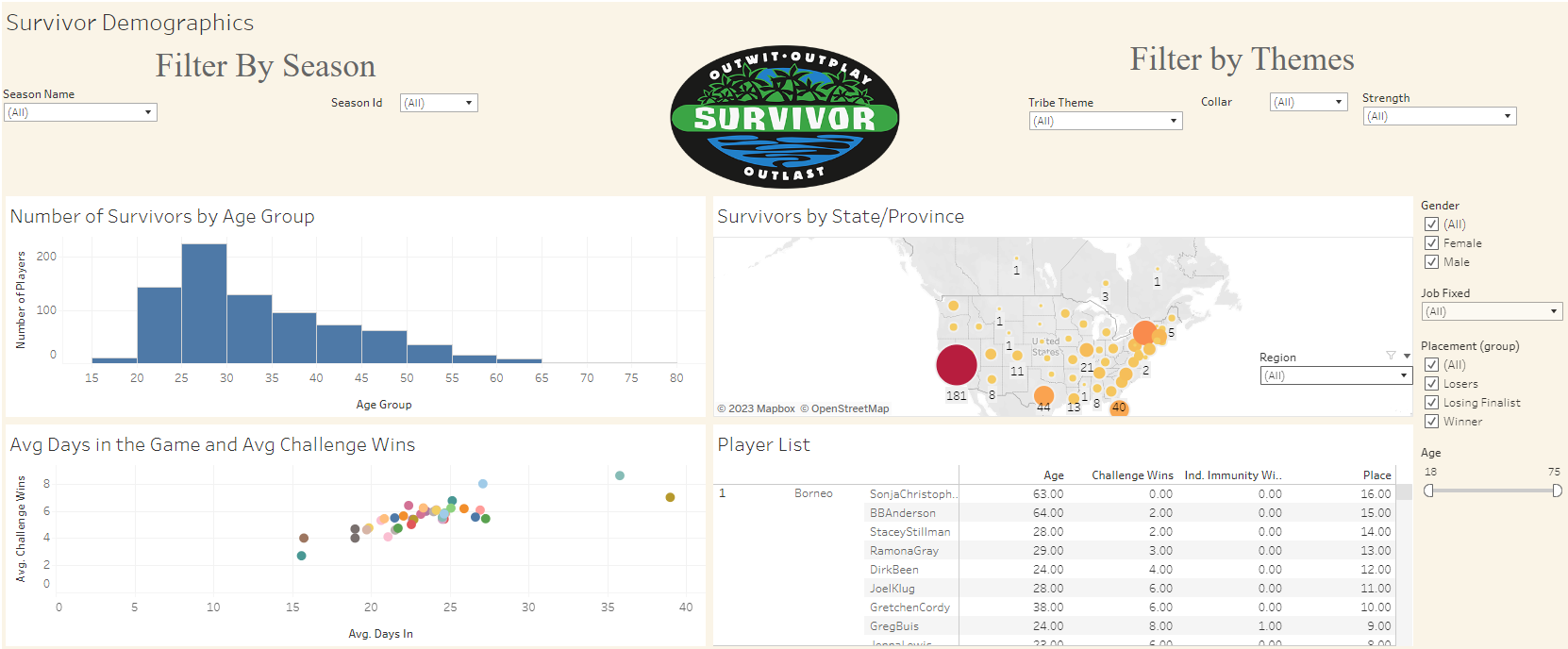The width and height of the screenshot is (1568, 649).
Task: Toggle the Winner placement checkbox
Action: pos(1431,421)
